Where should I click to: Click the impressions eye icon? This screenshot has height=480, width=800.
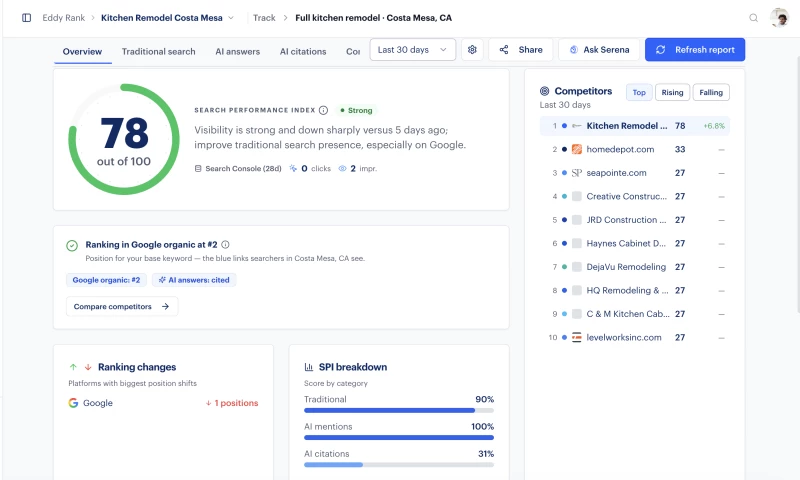click(342, 168)
